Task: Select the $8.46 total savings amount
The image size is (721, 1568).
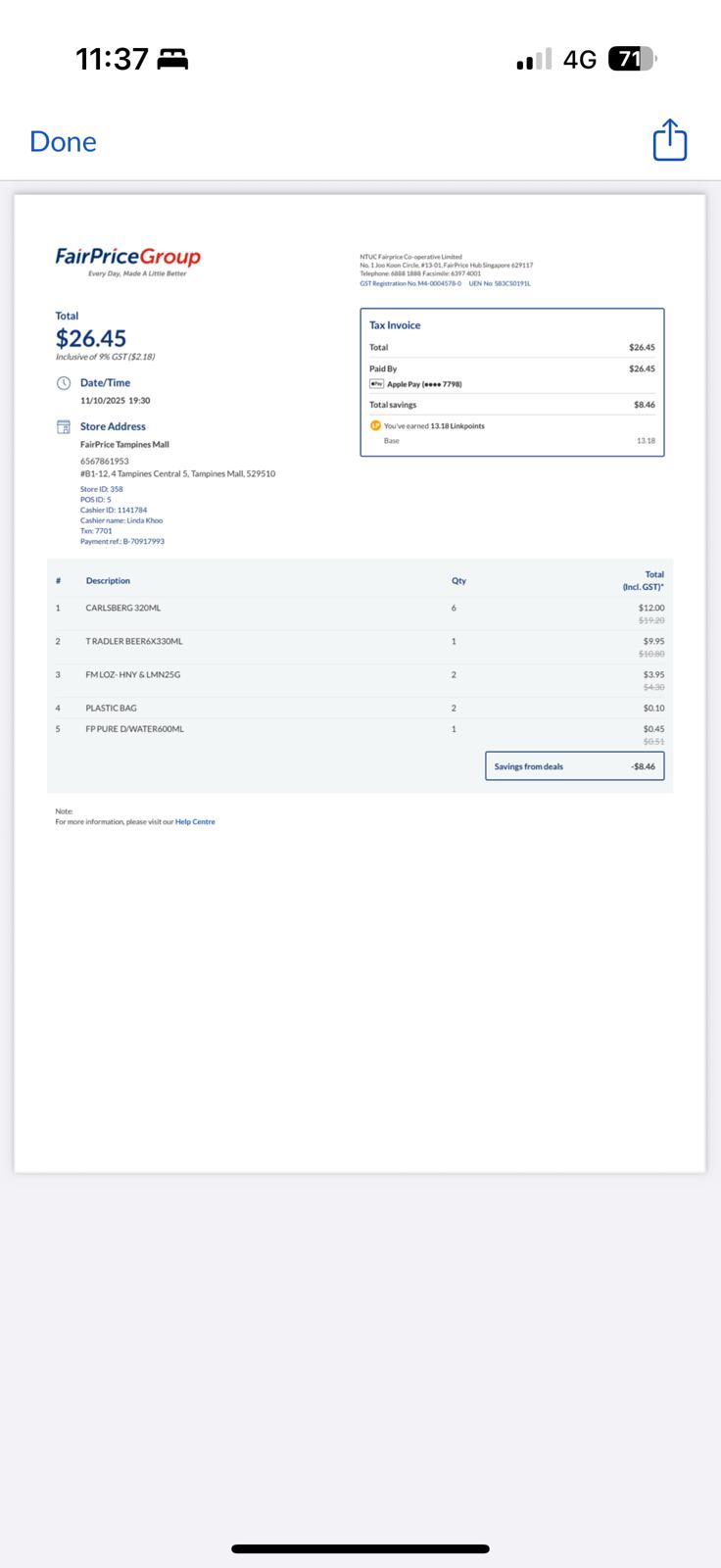Action: [645, 405]
